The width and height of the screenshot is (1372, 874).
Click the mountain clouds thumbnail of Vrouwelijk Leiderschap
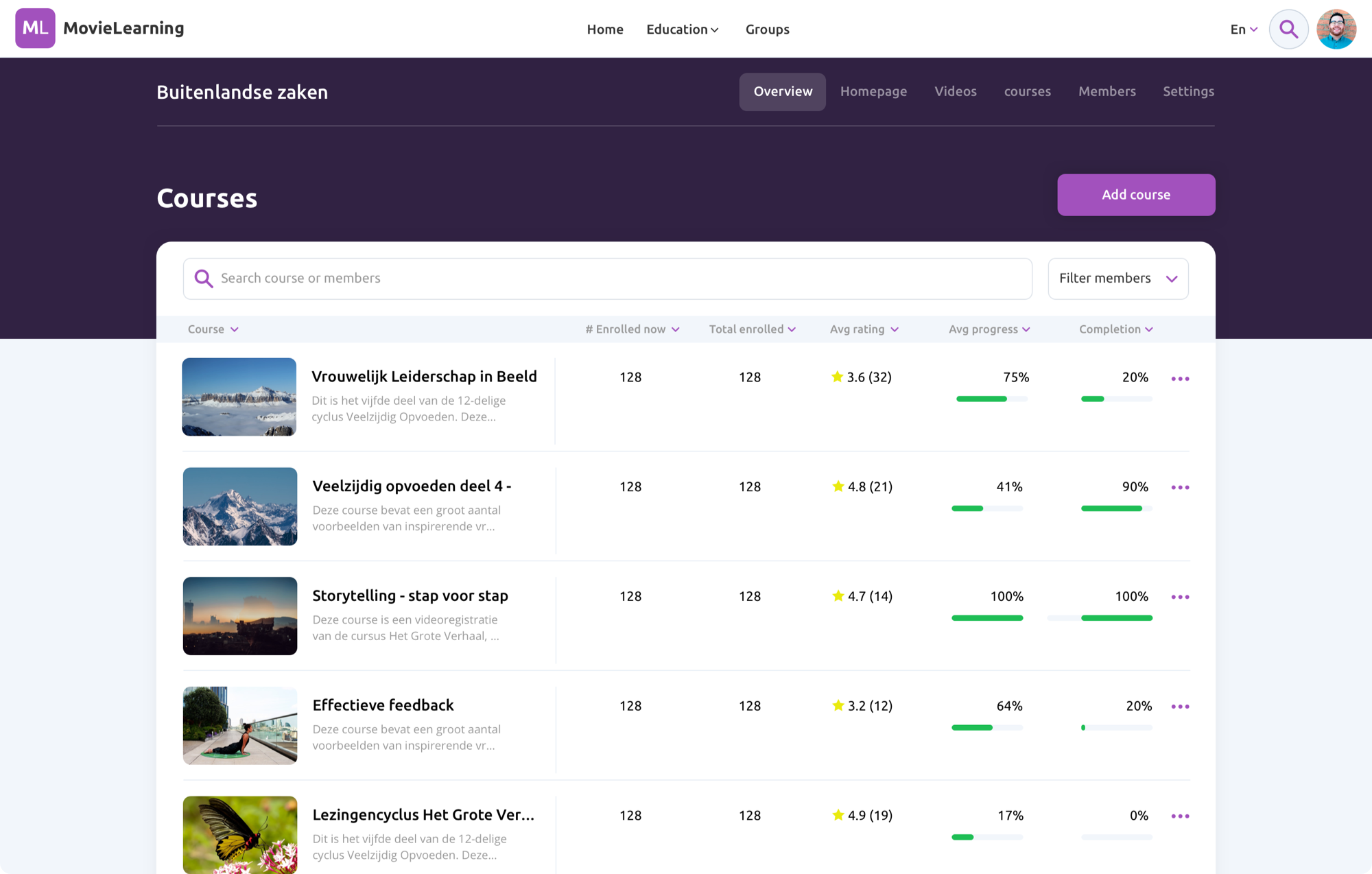click(239, 397)
